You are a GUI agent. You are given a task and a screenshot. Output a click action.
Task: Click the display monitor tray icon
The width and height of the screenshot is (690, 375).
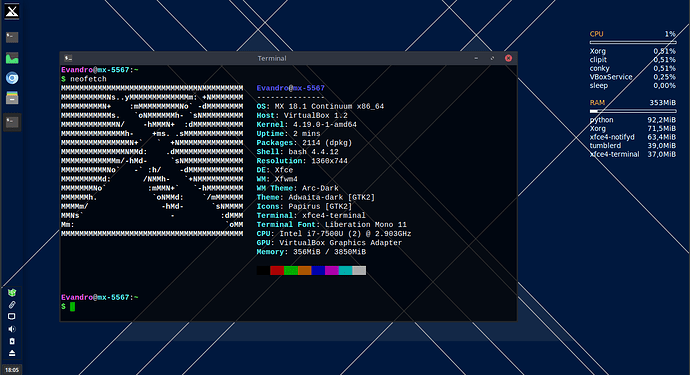[12, 316]
